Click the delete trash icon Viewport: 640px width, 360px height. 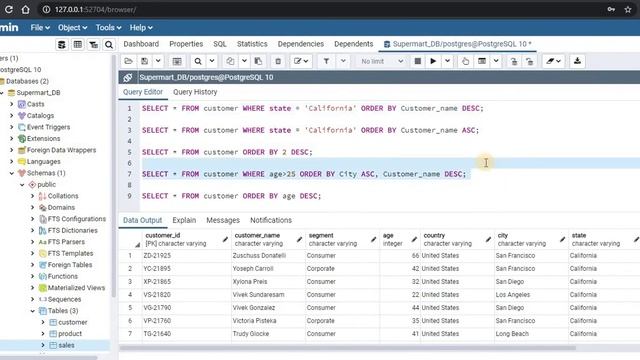pos(278,61)
